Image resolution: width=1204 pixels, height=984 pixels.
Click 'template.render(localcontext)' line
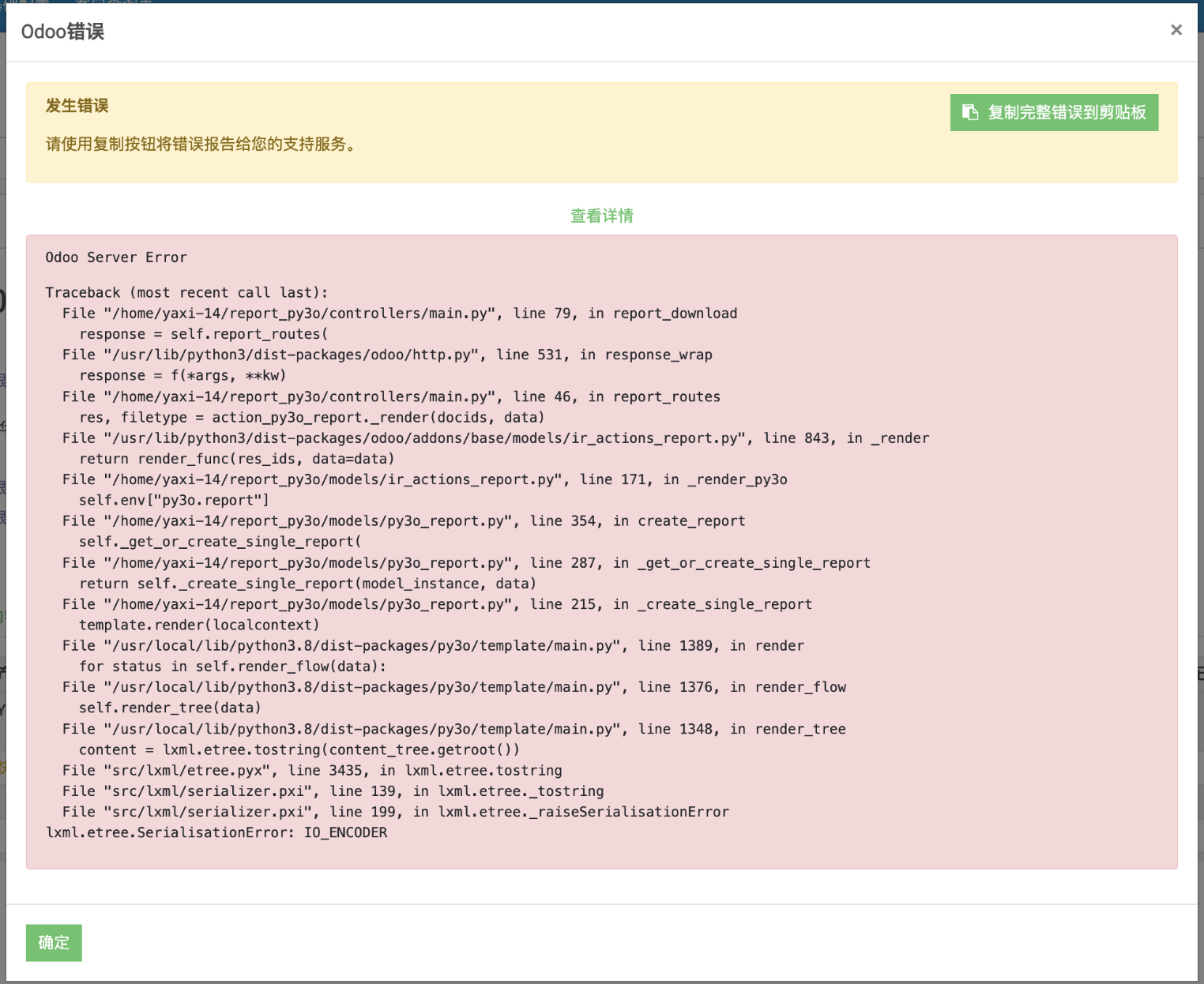(x=199, y=625)
